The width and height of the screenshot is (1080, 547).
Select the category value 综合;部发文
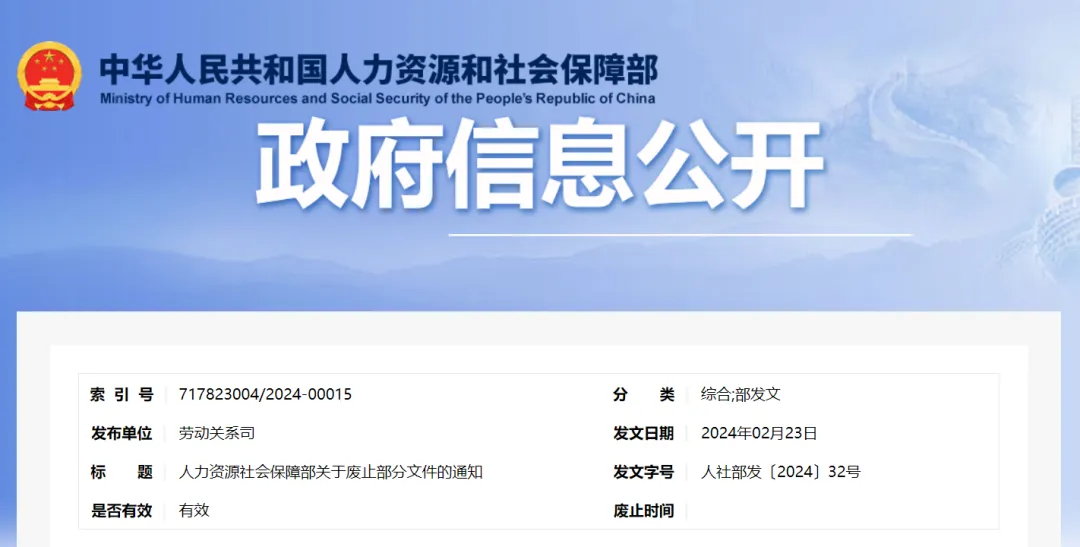point(741,394)
